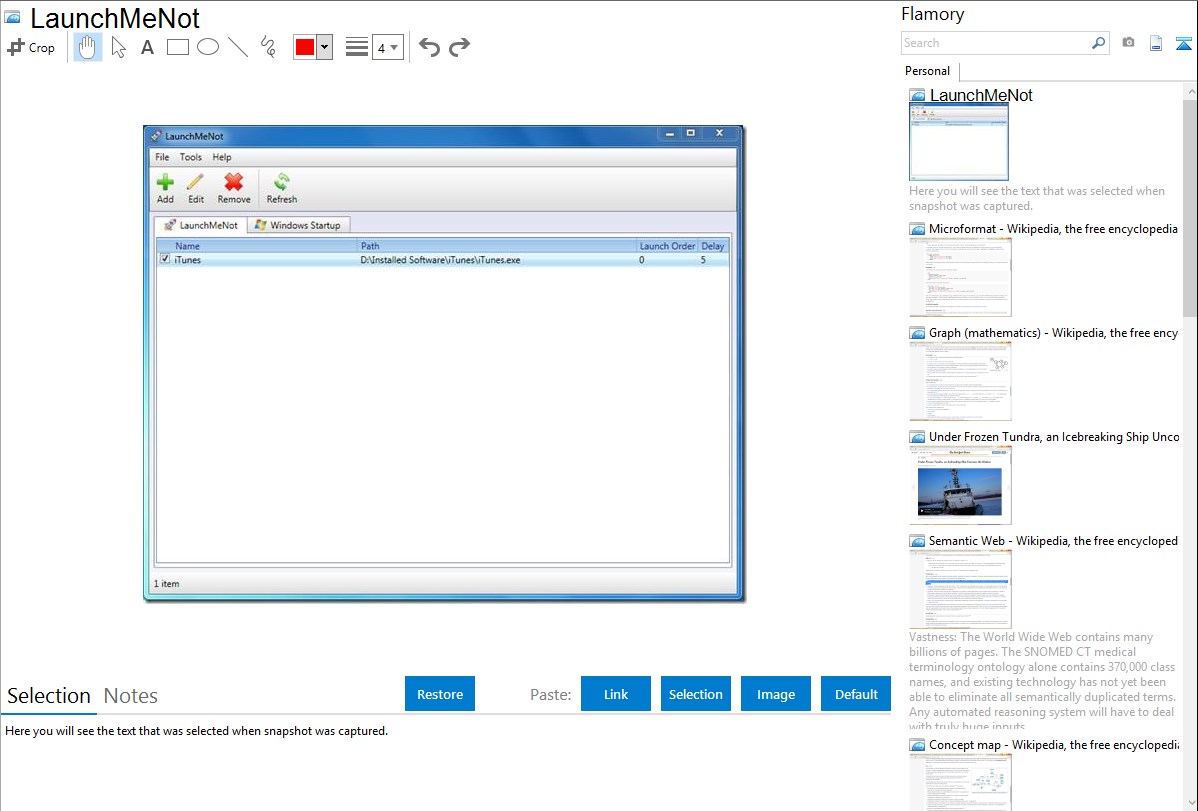Choose the freehand scribble tool

click(268, 47)
